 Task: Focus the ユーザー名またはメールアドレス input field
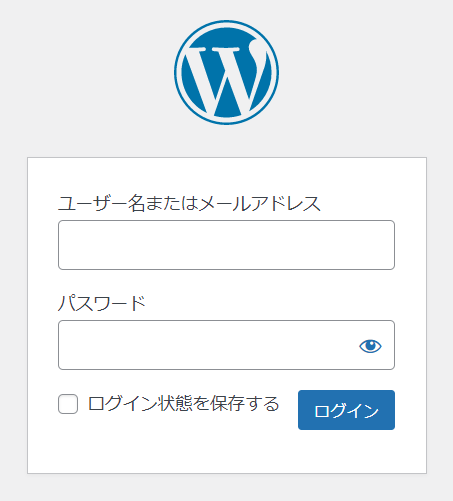click(226, 245)
